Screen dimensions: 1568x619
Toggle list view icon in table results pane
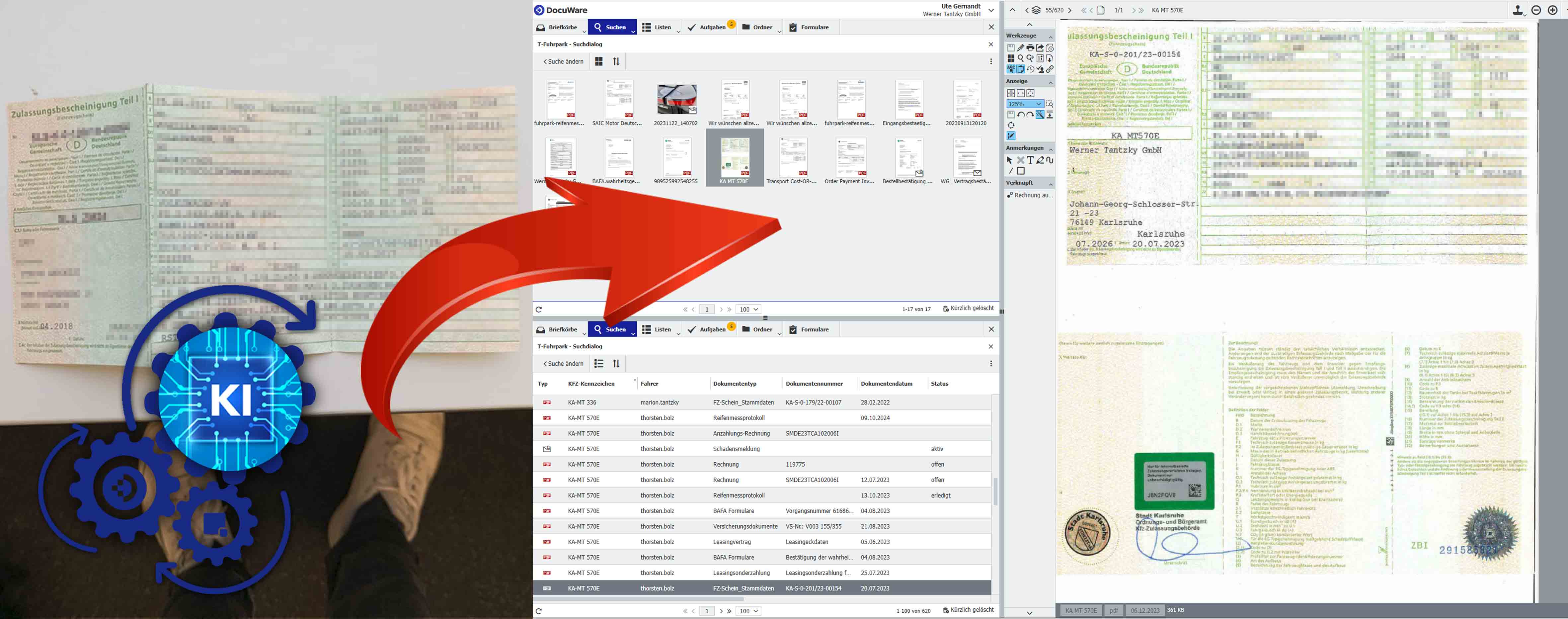(x=599, y=364)
